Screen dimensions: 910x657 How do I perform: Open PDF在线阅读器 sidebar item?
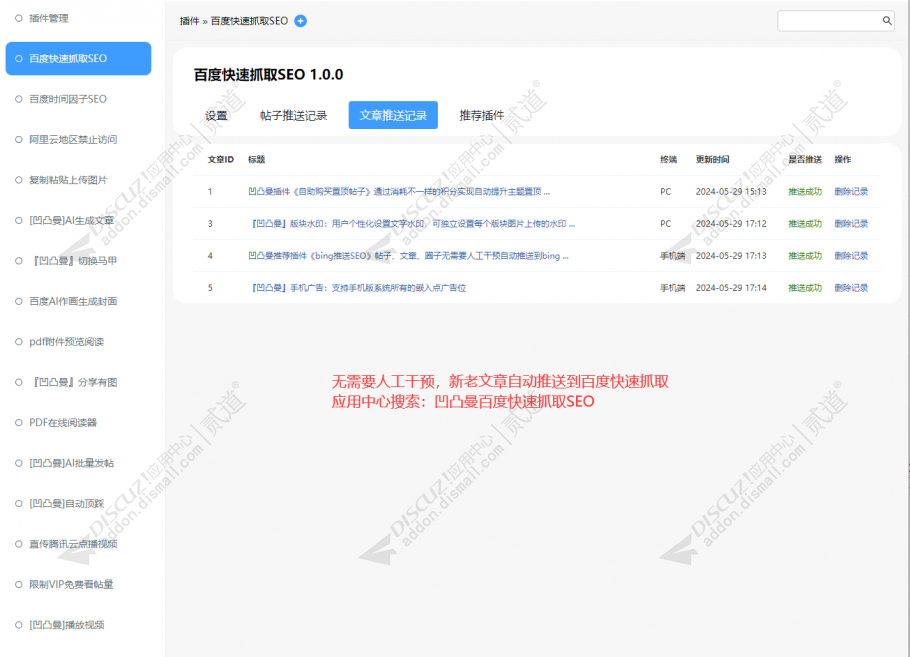click(x=63, y=423)
